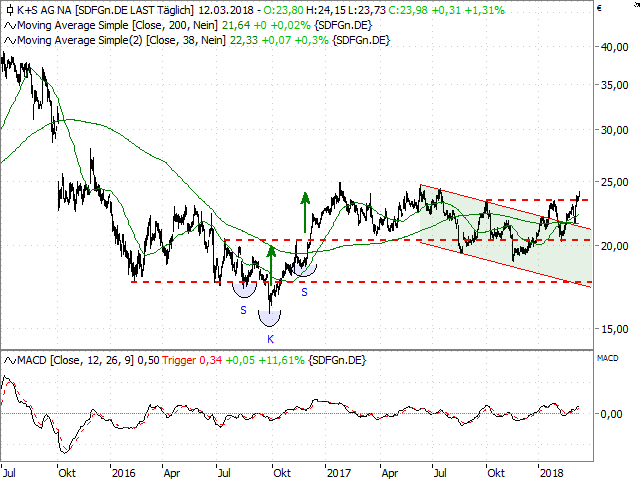640x480 pixels.
Task: Click the 35,00 price axis label
Action: (x=615, y=85)
